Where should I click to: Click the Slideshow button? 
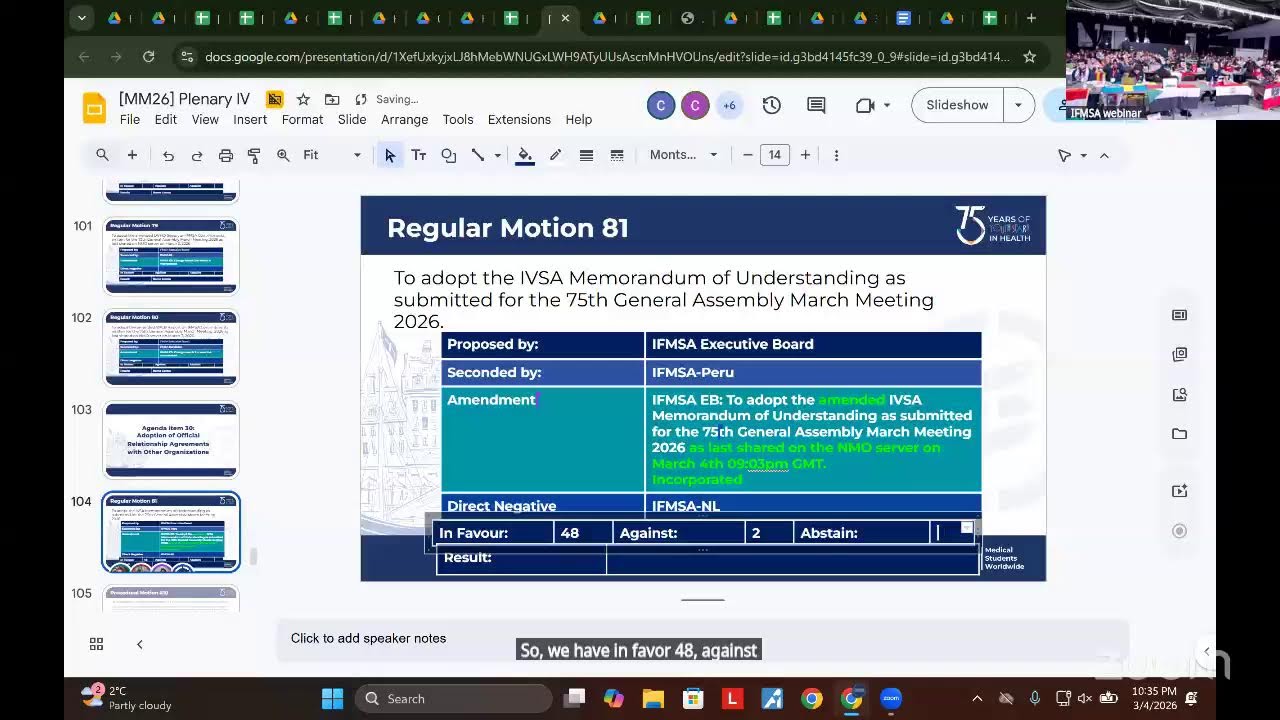957,105
